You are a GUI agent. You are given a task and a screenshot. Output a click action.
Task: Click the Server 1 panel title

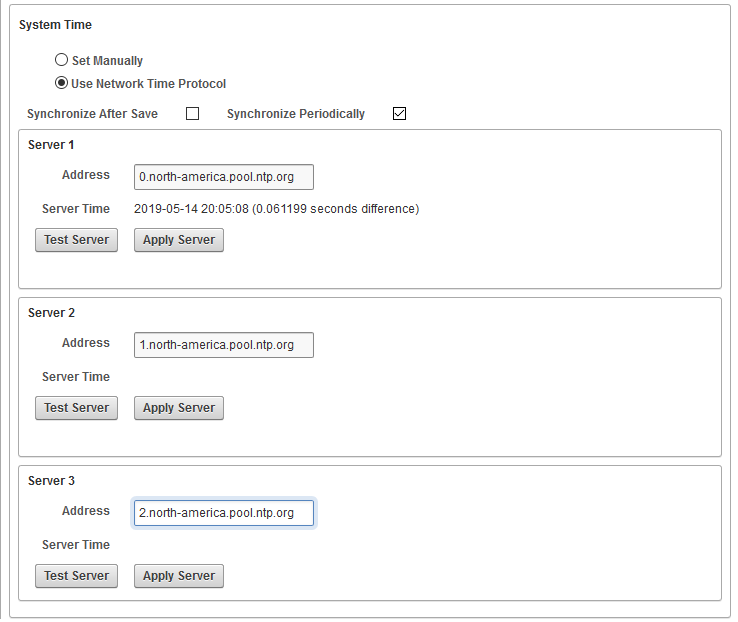pyautogui.click(x=51, y=145)
